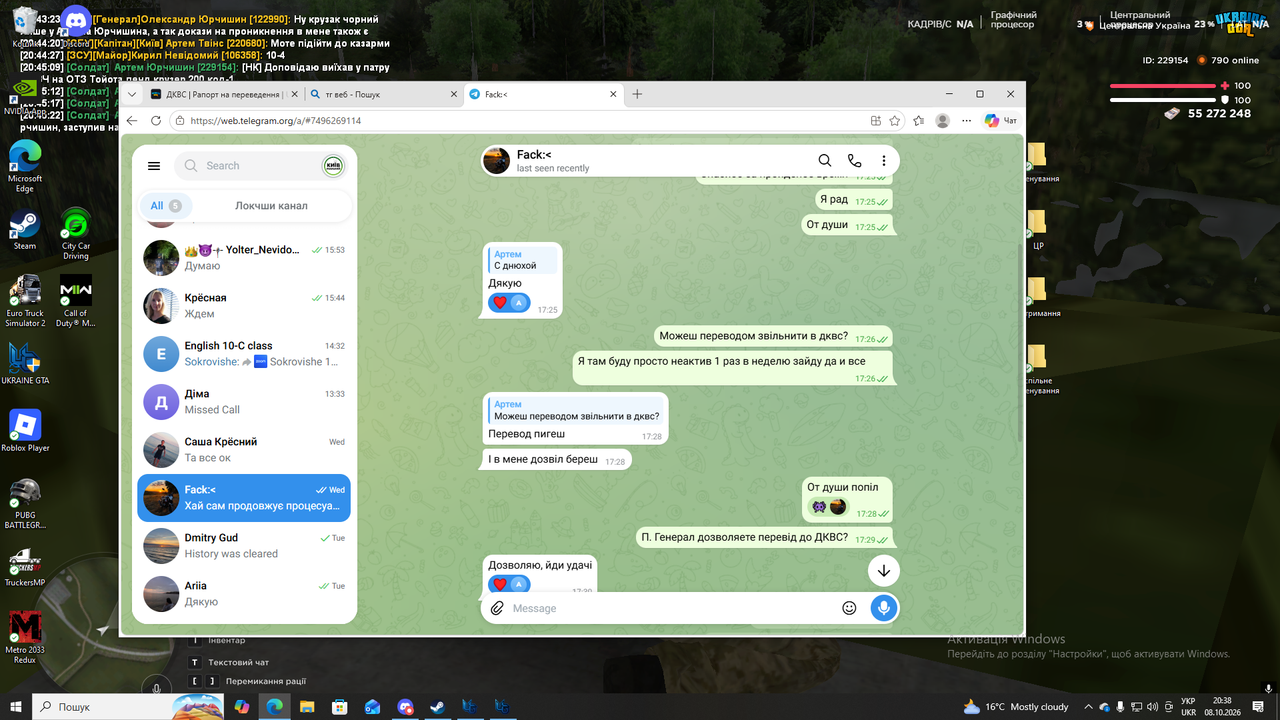
Task: Open the Copilot chat button in Edge
Action: point(1000,121)
